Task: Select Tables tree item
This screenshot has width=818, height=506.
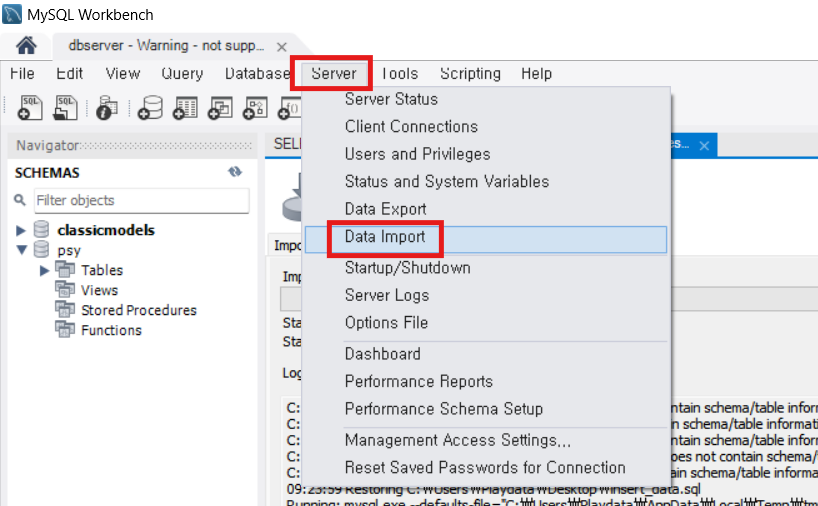Action: (102, 270)
